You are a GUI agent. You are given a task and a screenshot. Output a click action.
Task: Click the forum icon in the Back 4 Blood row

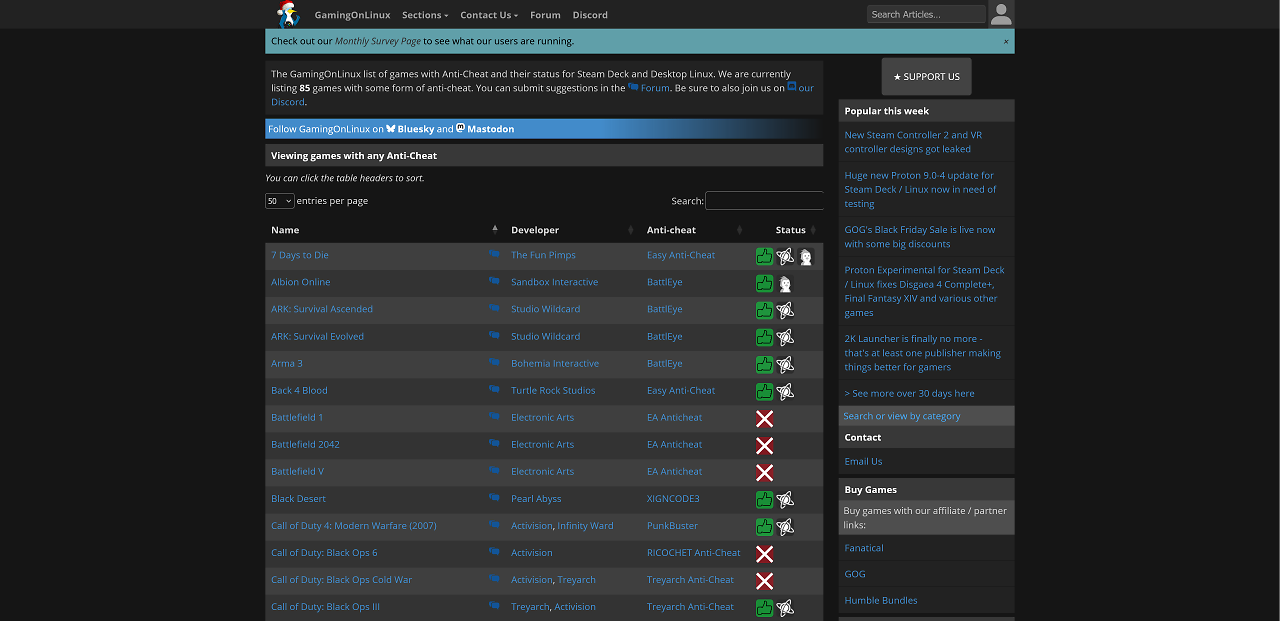494,390
